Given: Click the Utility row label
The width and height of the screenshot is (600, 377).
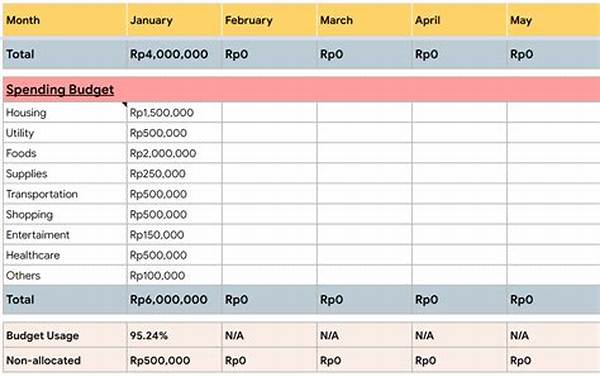Looking at the screenshot, I should pos(65,133).
